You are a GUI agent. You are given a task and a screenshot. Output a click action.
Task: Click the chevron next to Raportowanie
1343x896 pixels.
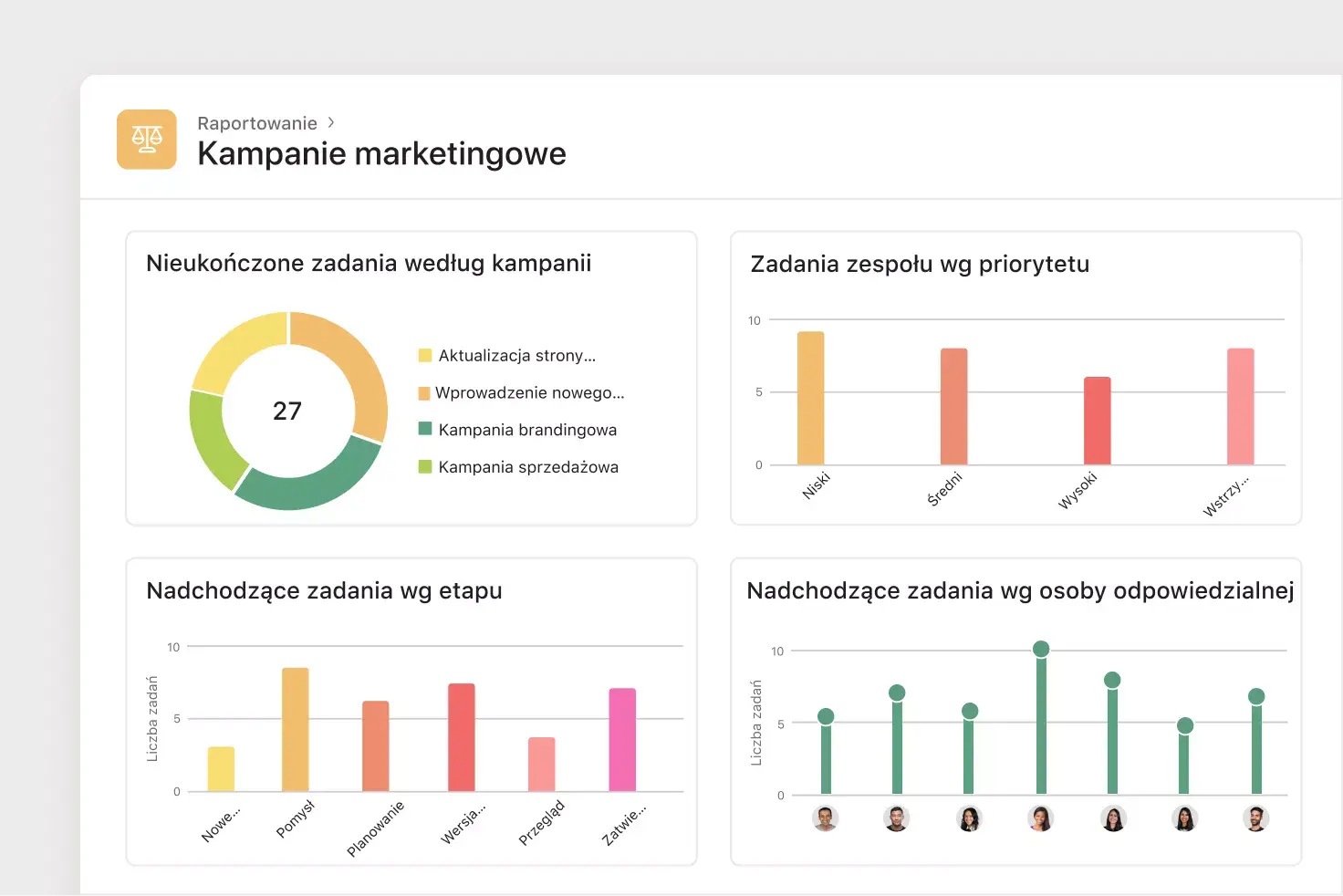pos(331,122)
